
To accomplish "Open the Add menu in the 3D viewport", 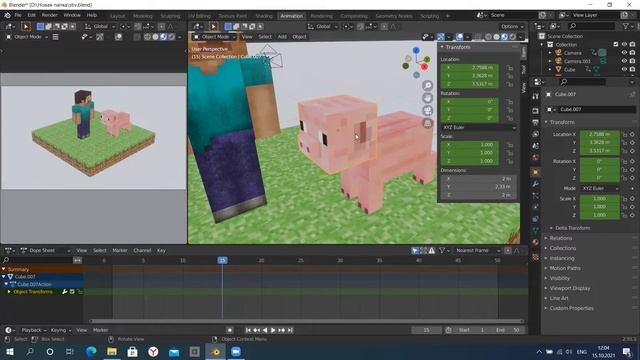I will (x=282, y=37).
